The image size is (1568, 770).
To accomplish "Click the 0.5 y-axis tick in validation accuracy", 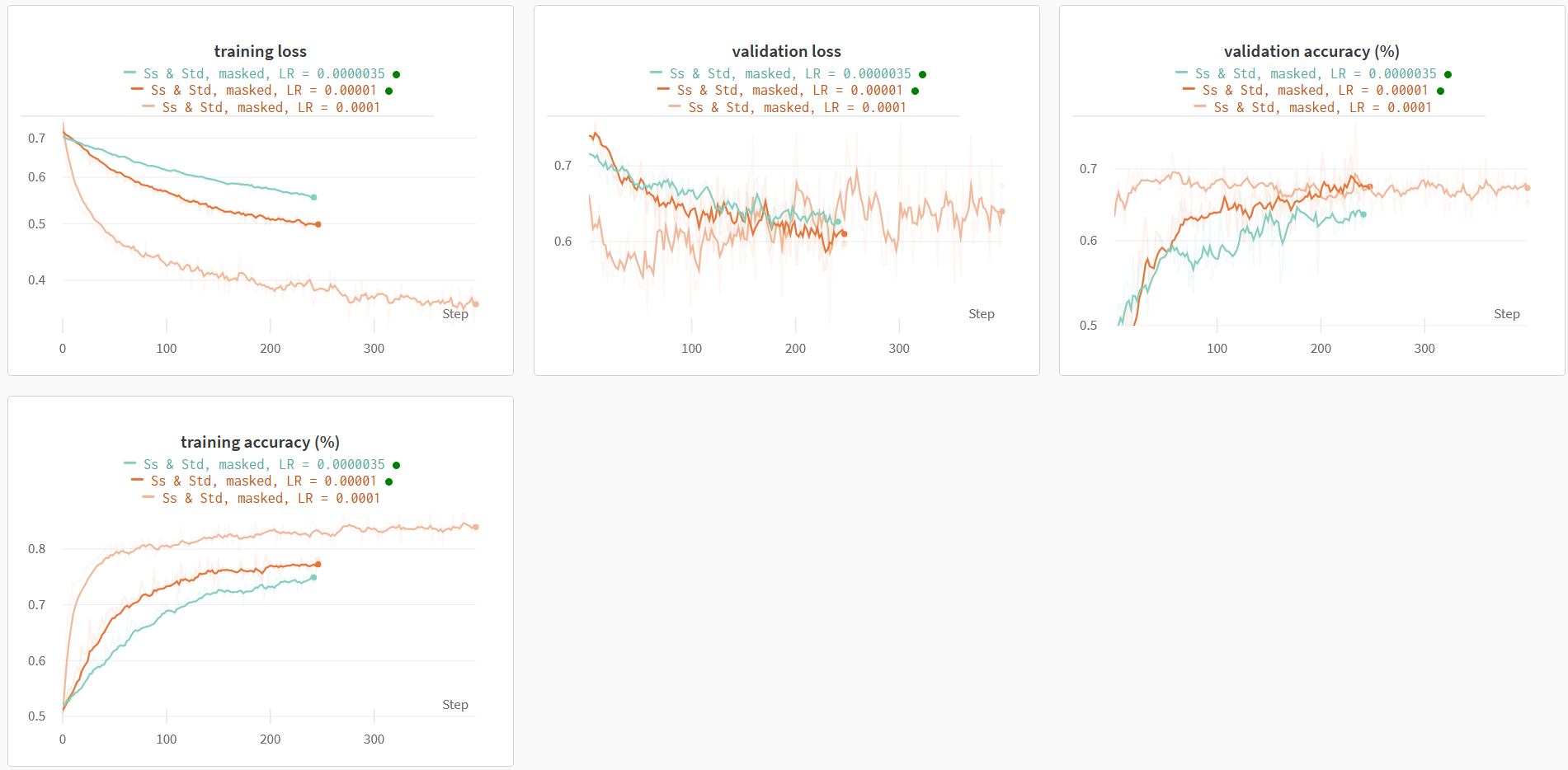I will point(1089,326).
